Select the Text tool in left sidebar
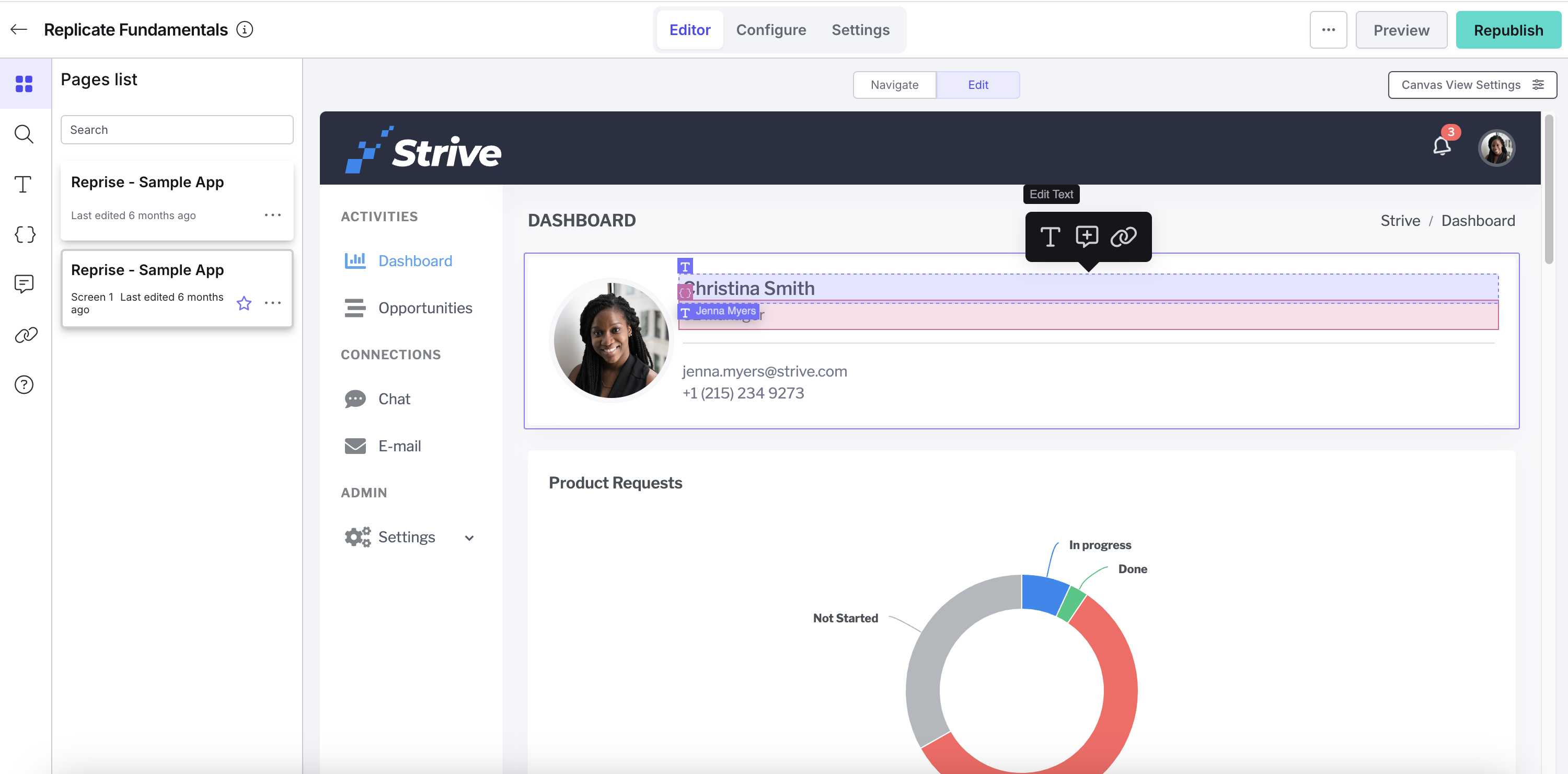Screen dimensions: 1568x774 (x=23, y=184)
